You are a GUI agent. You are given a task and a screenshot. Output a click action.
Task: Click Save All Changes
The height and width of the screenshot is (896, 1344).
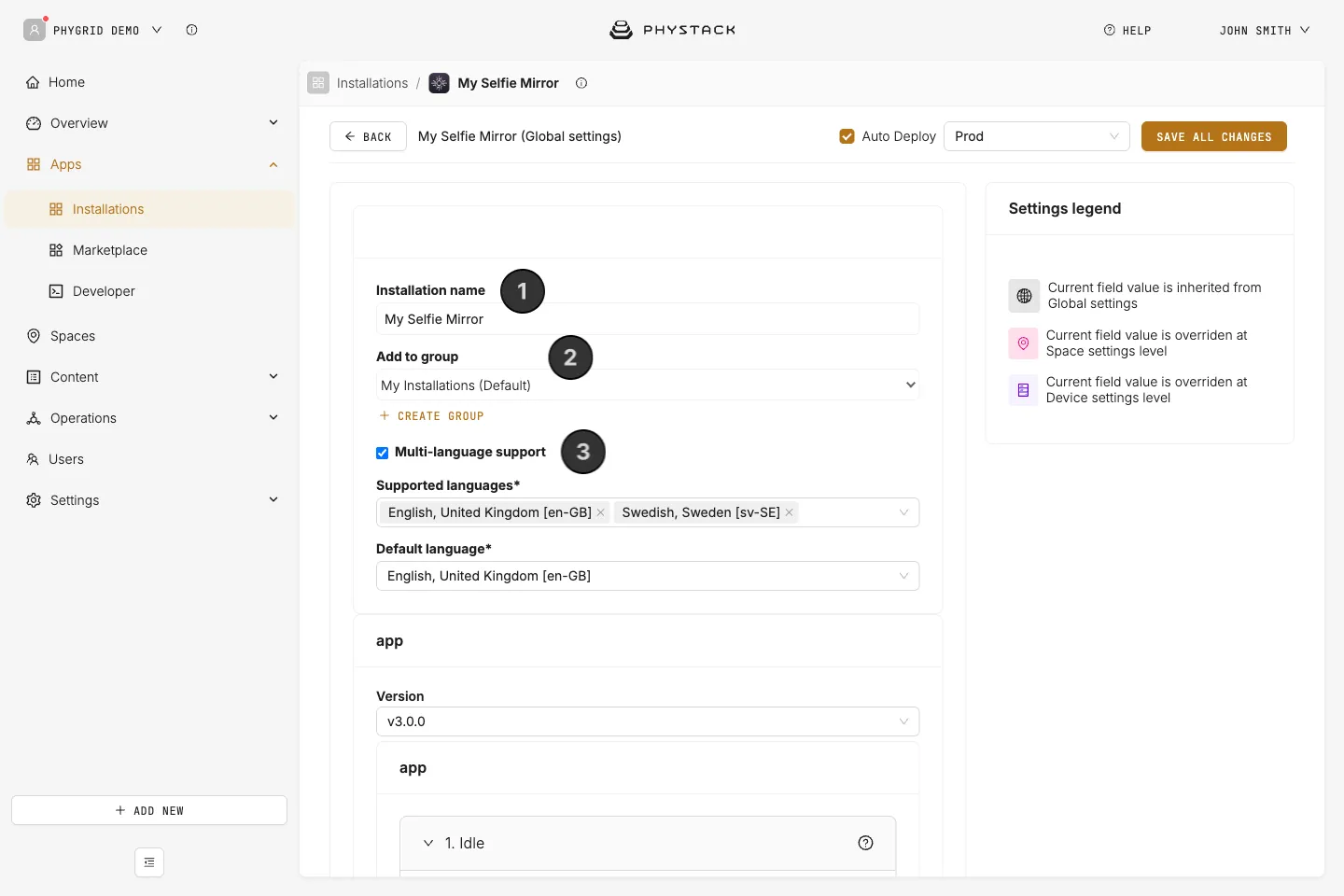pyautogui.click(x=1214, y=136)
